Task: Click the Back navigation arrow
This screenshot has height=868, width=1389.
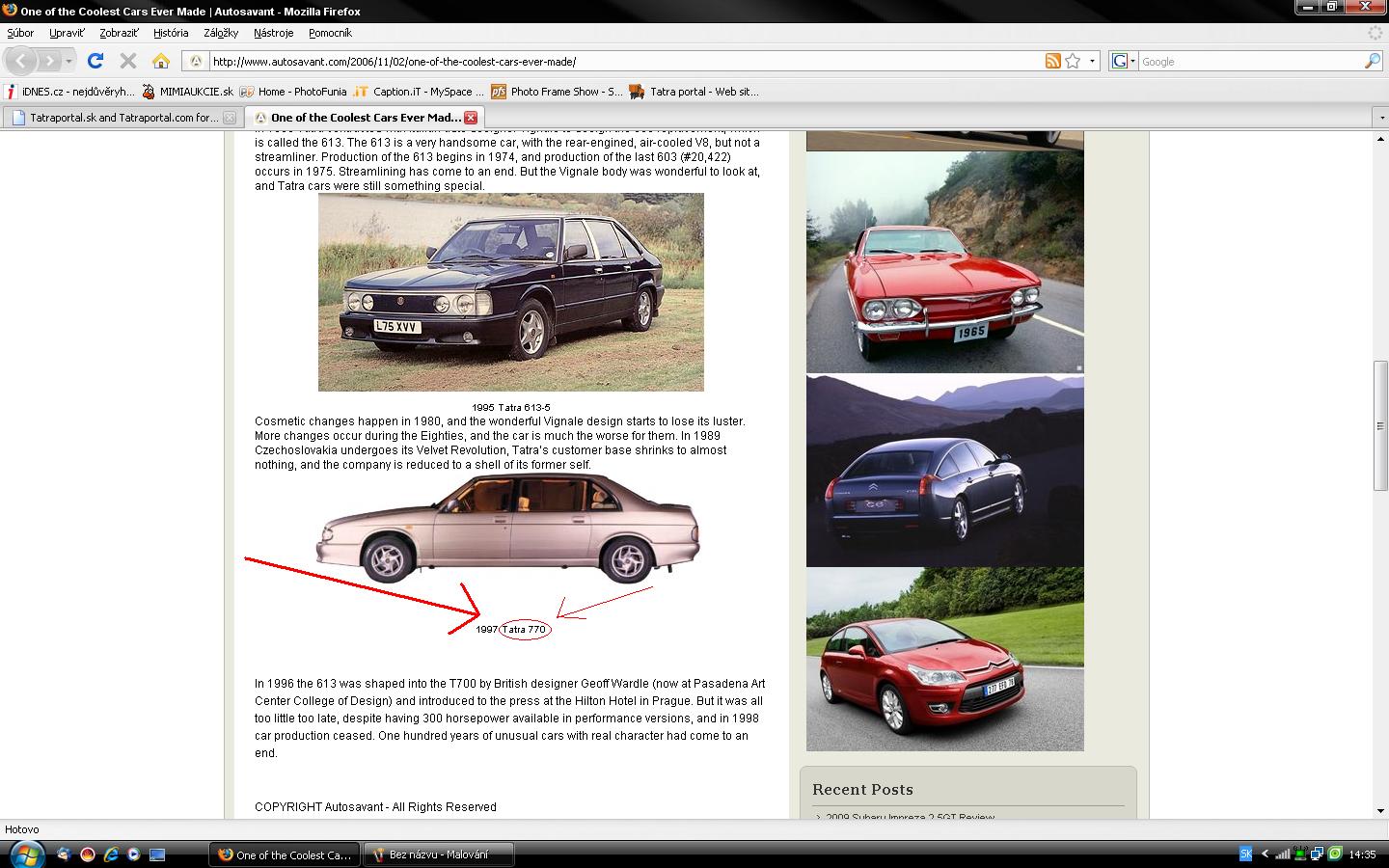Action: tap(21, 61)
